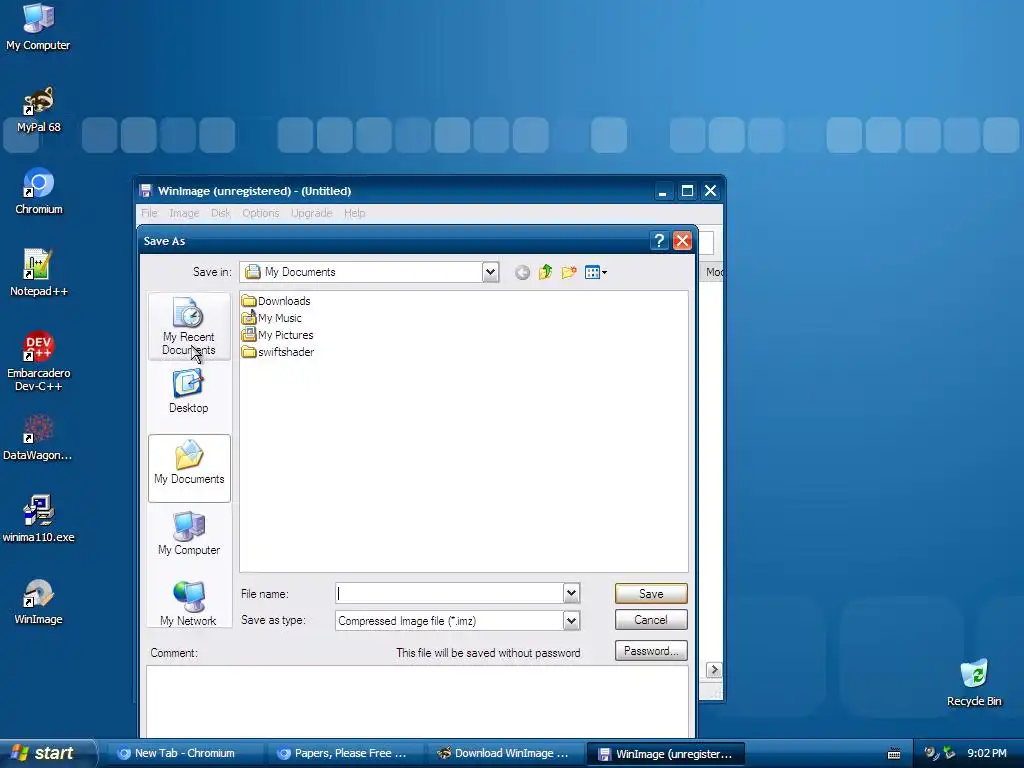Select Chromium desktop shortcut
This screenshot has height=768, width=1024.
[39, 191]
